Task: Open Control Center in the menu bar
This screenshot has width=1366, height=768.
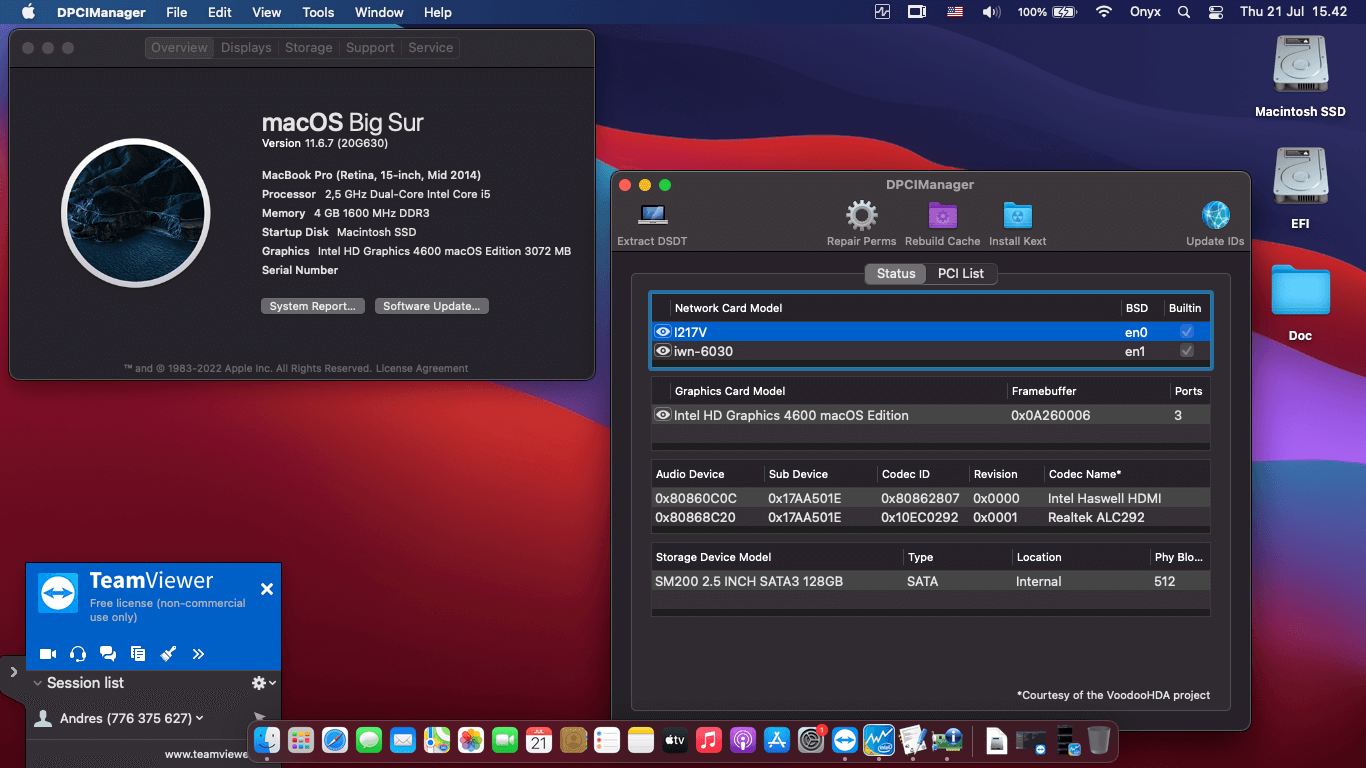Action: (1215, 12)
